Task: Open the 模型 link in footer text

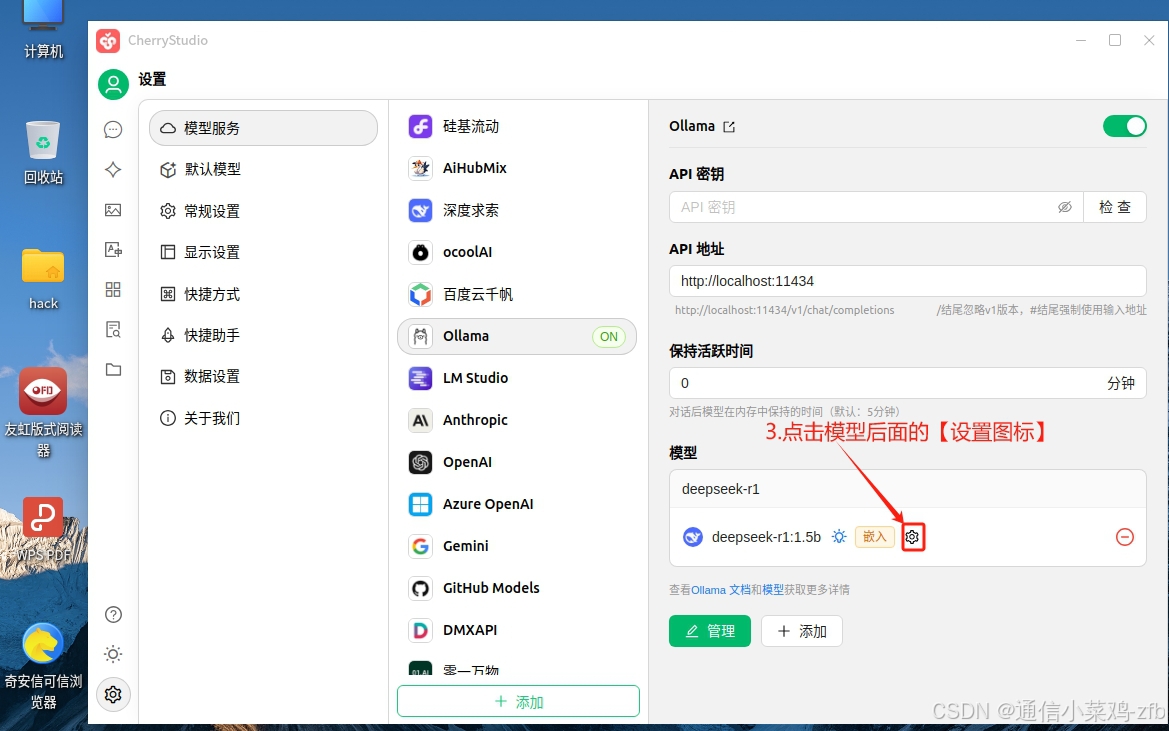Action: [772, 589]
